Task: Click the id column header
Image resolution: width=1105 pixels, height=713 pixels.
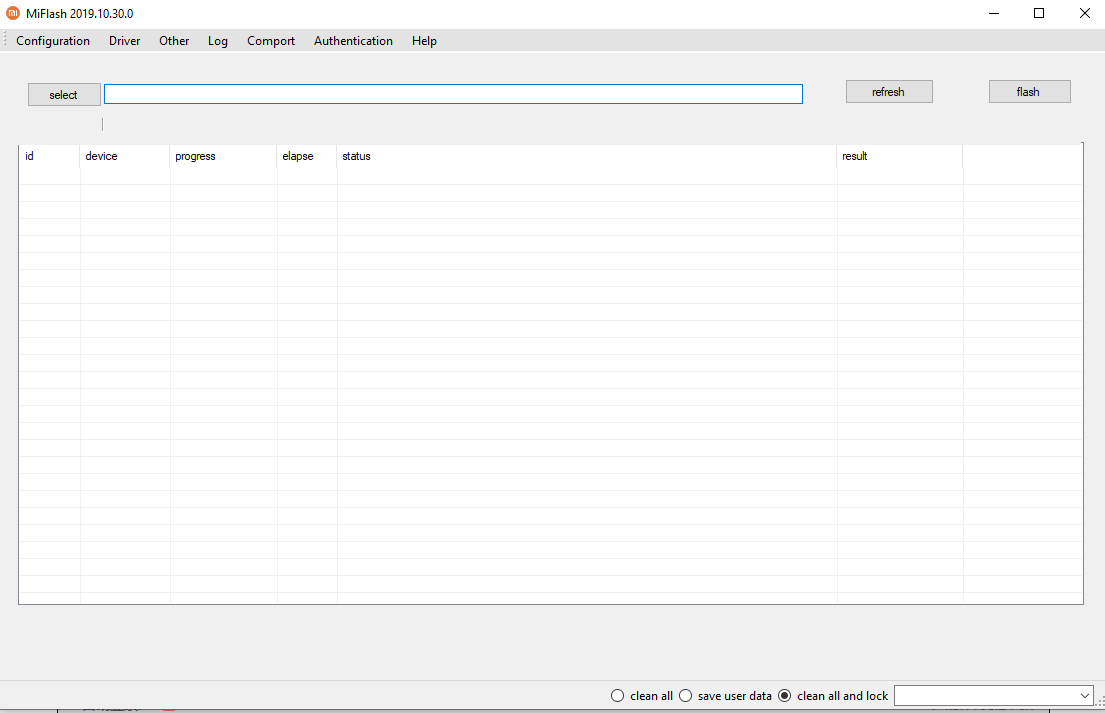Action: [x=49, y=156]
